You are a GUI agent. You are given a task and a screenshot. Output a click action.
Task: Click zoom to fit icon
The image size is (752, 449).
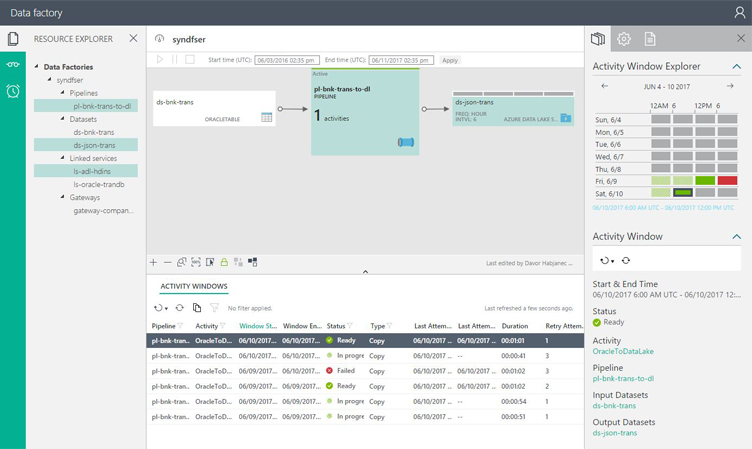pos(181,262)
